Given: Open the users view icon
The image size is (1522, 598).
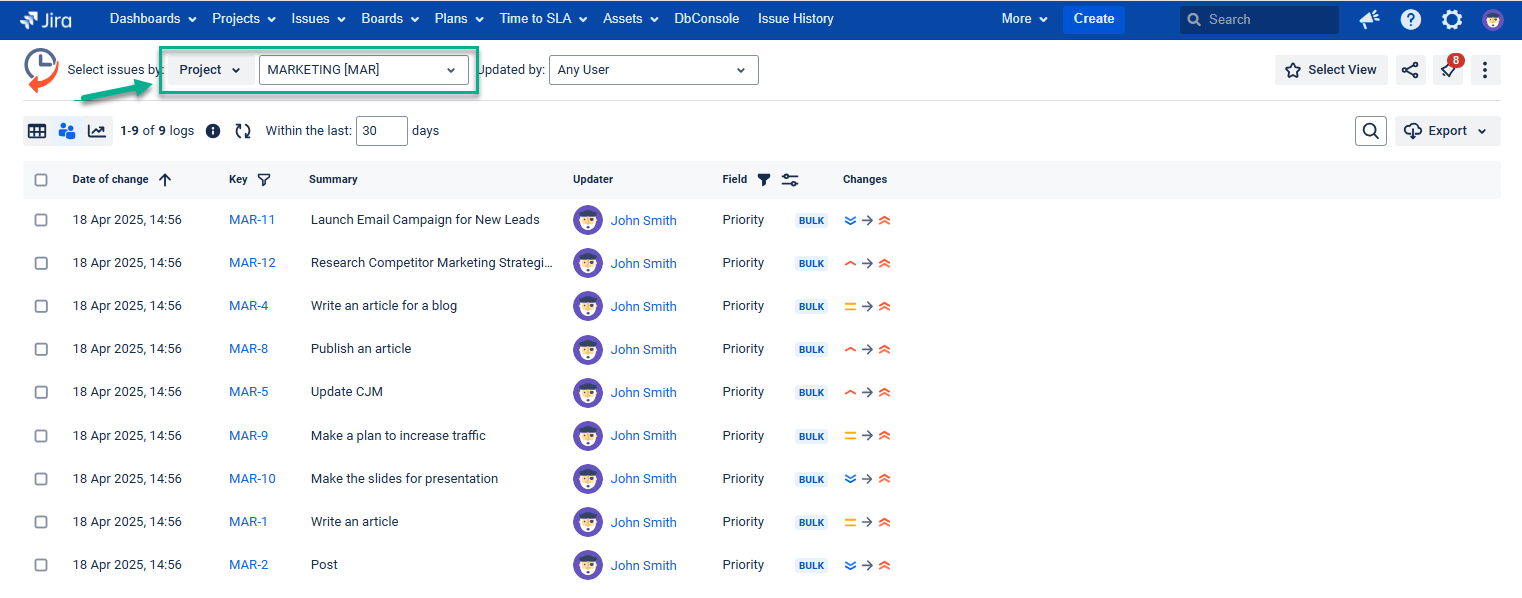Looking at the screenshot, I should tap(67, 131).
